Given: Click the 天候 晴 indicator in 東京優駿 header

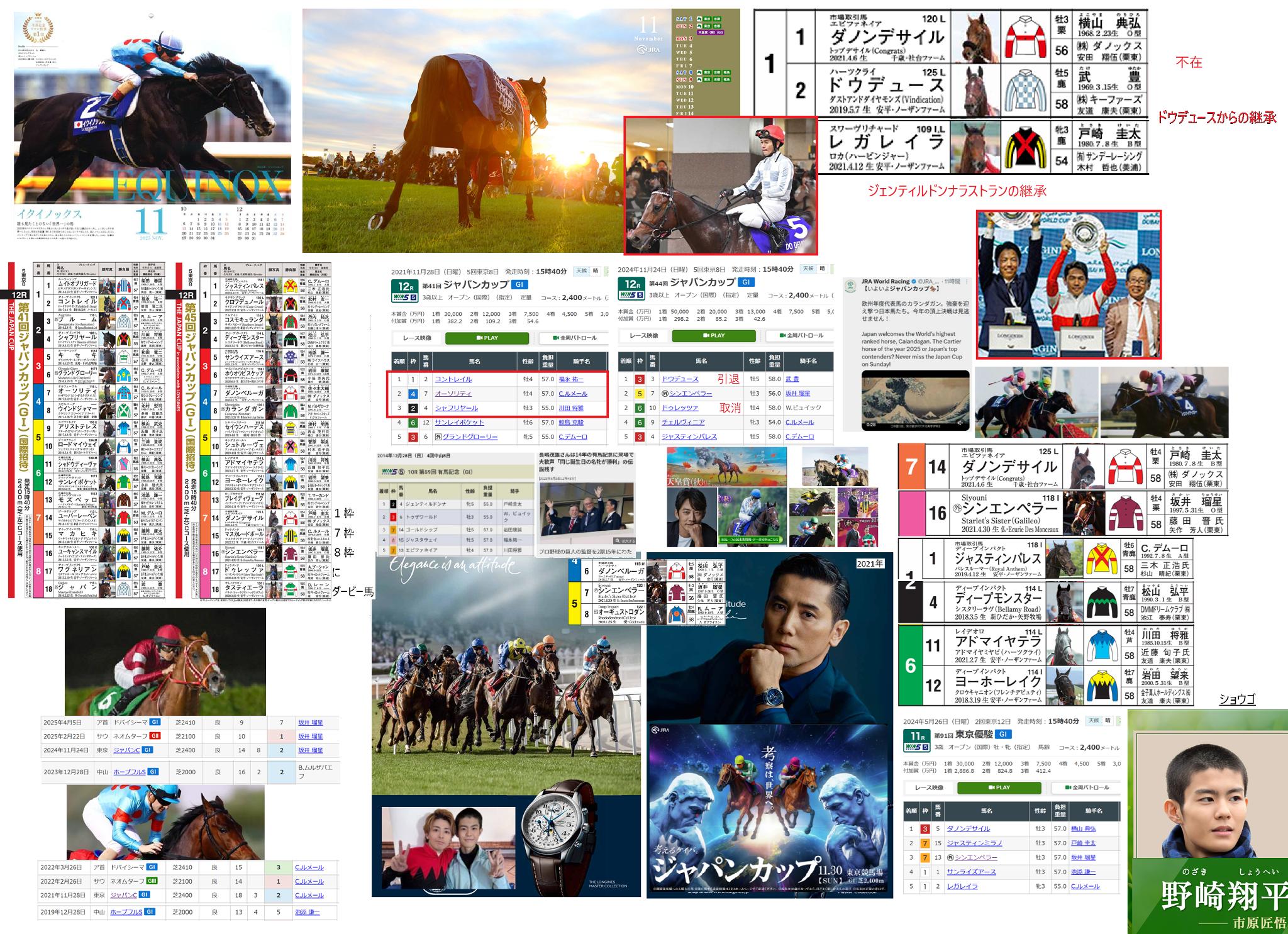Looking at the screenshot, I should [1100, 720].
